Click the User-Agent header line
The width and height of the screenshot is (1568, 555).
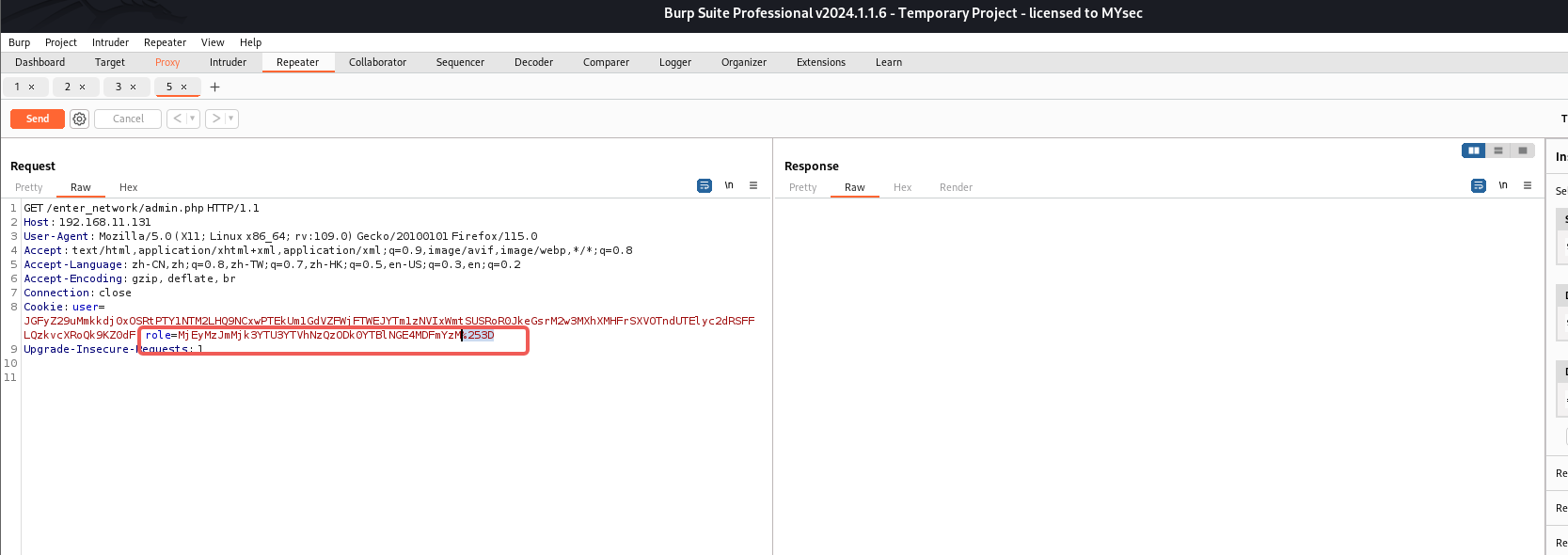click(x=280, y=236)
